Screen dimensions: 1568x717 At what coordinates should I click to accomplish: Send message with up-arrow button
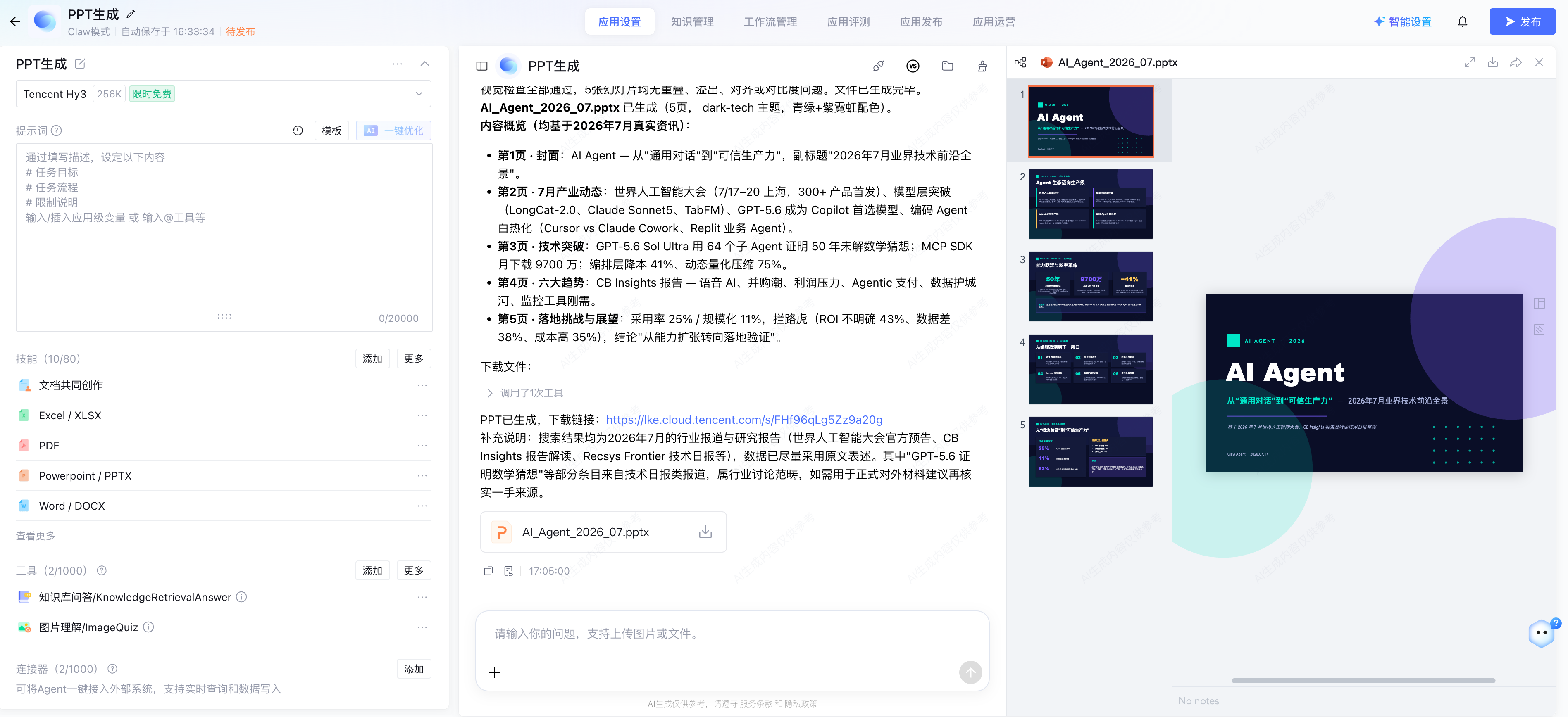click(x=970, y=673)
